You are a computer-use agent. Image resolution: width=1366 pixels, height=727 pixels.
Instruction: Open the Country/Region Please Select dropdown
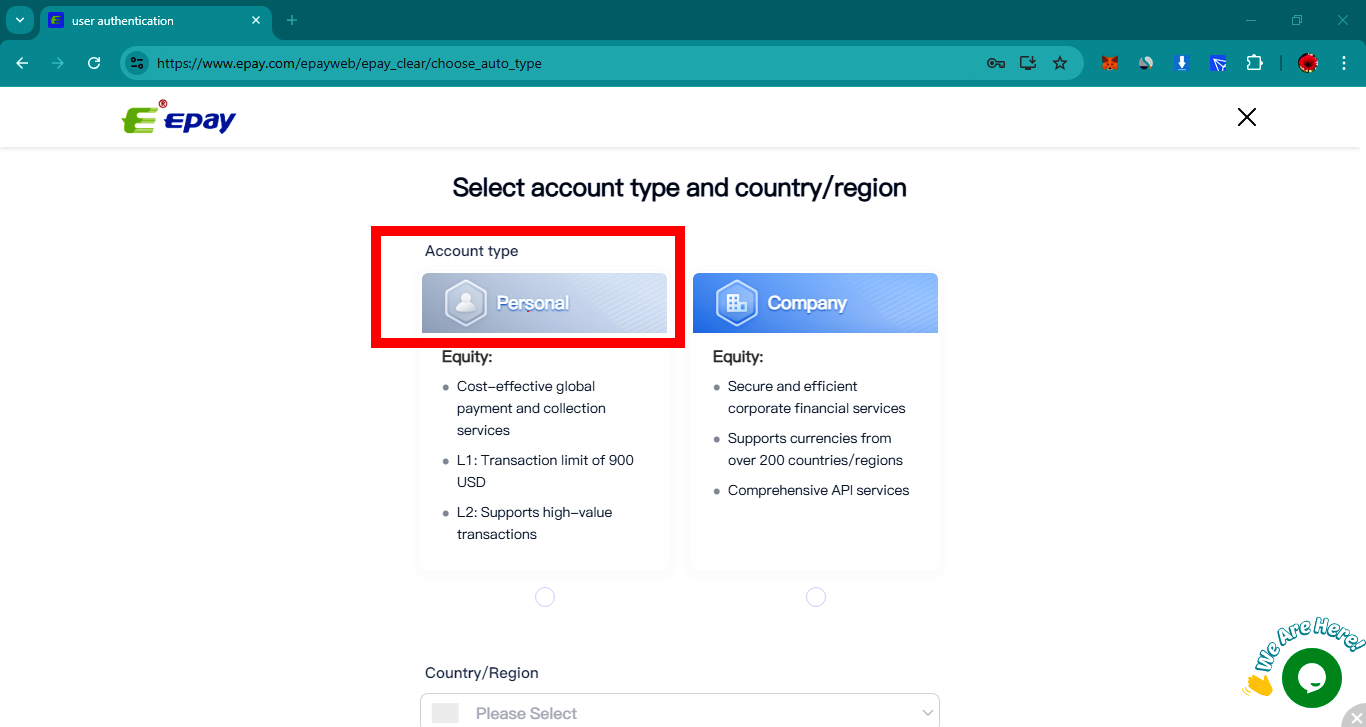tap(680, 712)
